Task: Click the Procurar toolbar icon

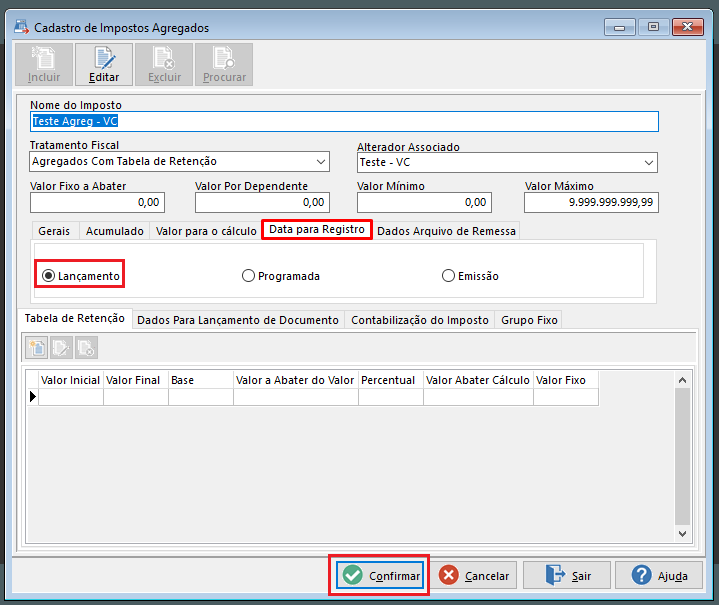Action: coord(224,65)
